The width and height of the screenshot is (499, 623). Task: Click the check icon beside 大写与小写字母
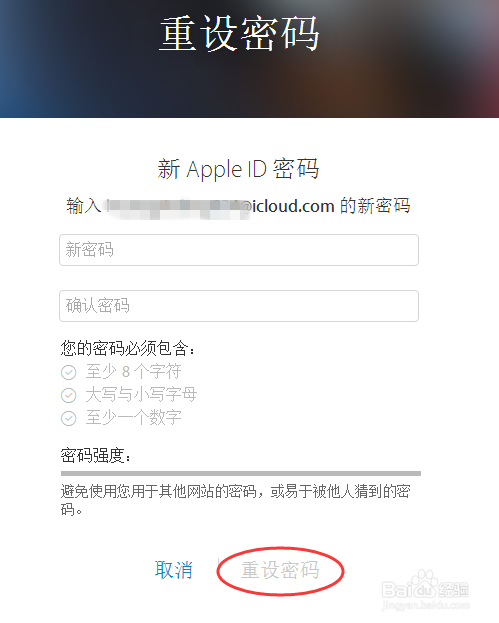[69, 395]
